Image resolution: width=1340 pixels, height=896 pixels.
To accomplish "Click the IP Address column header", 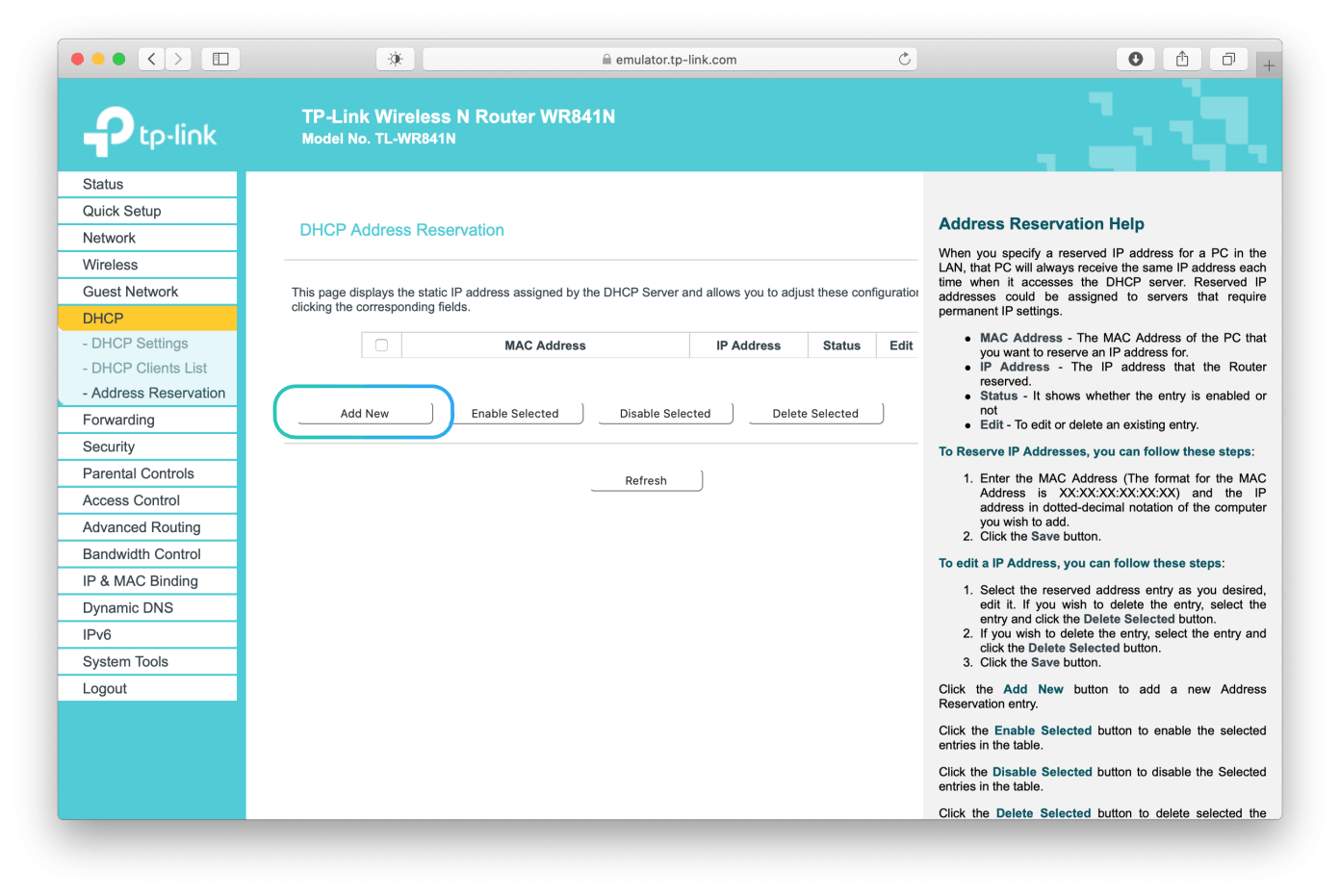I will (x=748, y=346).
